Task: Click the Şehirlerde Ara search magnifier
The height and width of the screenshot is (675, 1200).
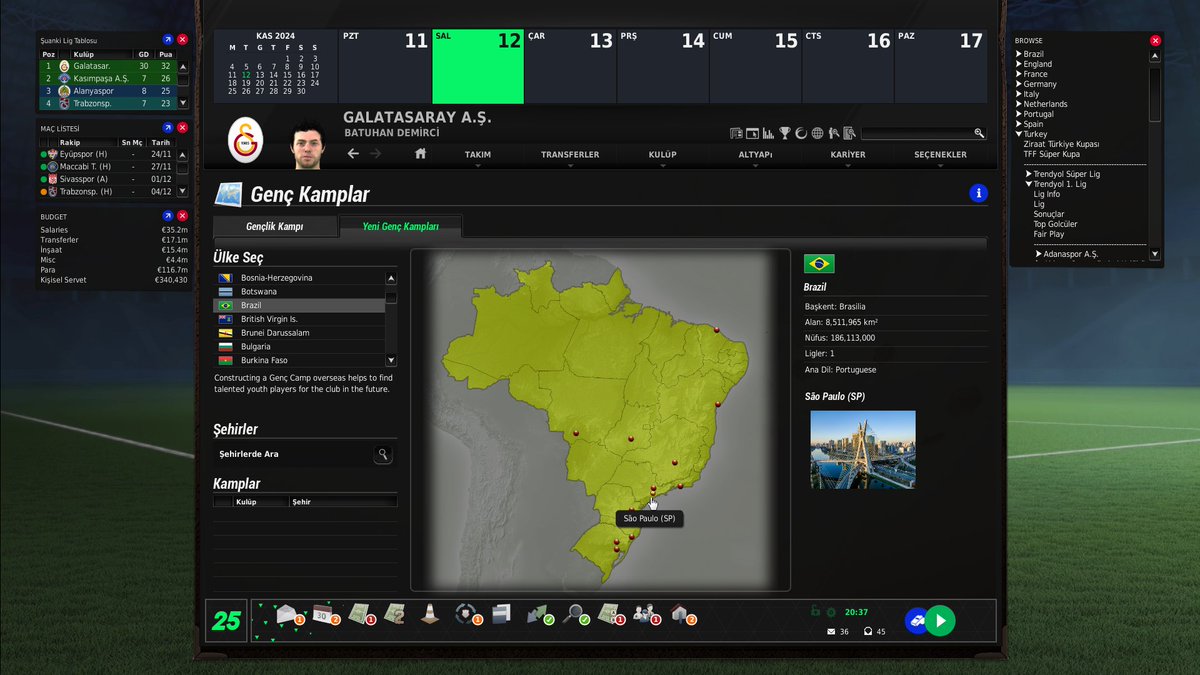Action: (x=383, y=455)
